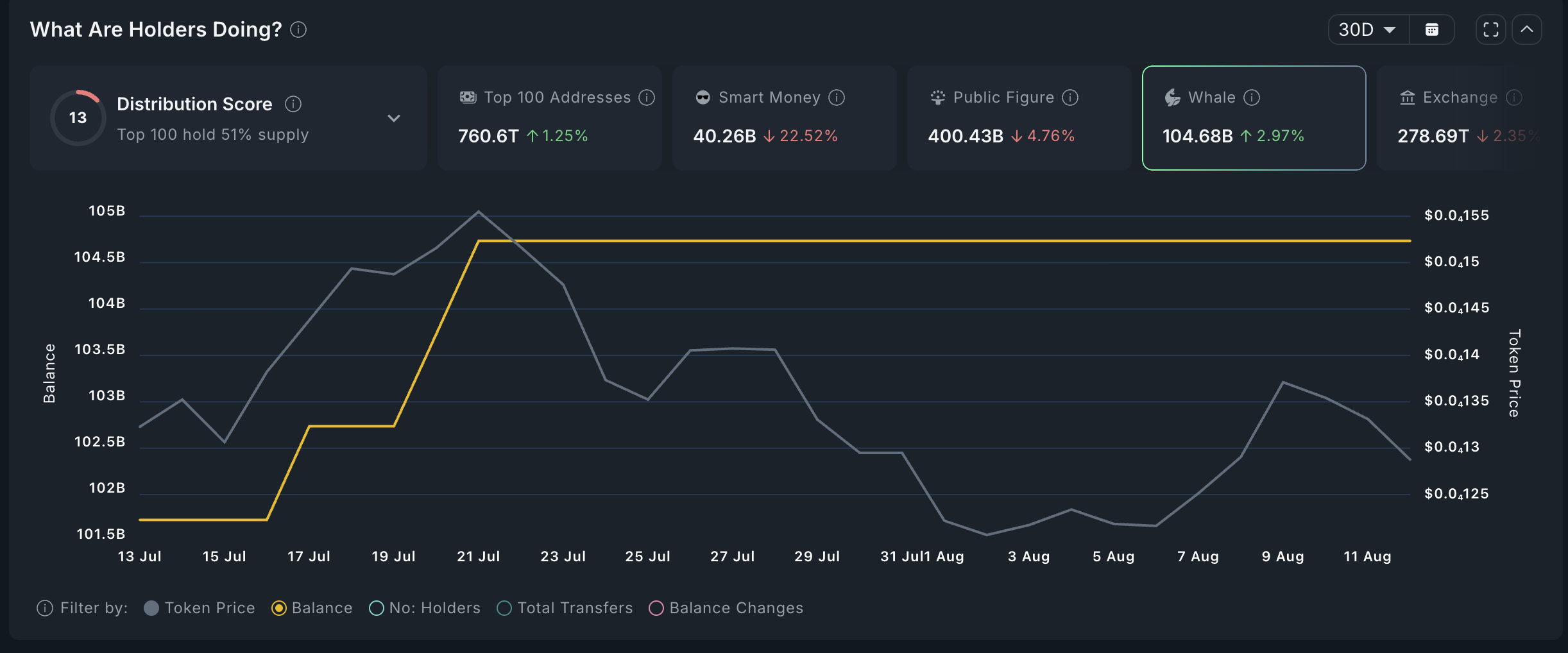Click the Public Figure icon
Screen dimensions: 1568x653
(938, 97)
